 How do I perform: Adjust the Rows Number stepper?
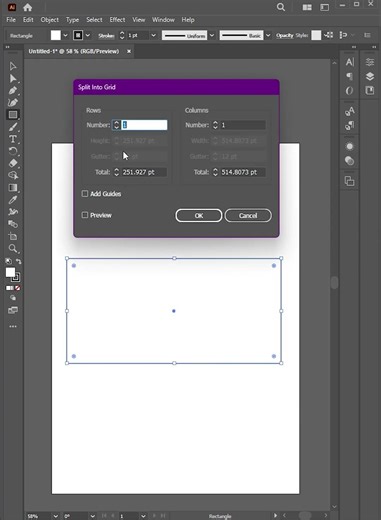(116, 125)
